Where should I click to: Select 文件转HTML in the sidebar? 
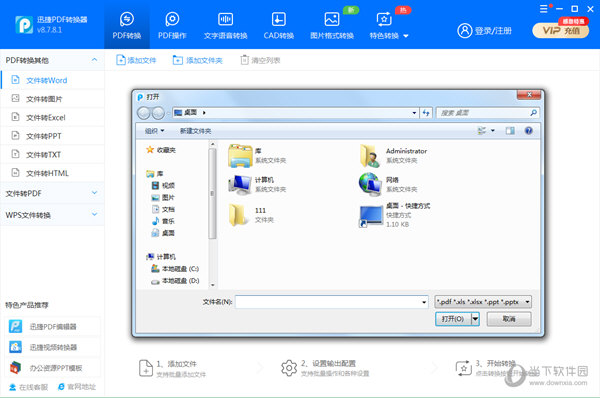52,173
